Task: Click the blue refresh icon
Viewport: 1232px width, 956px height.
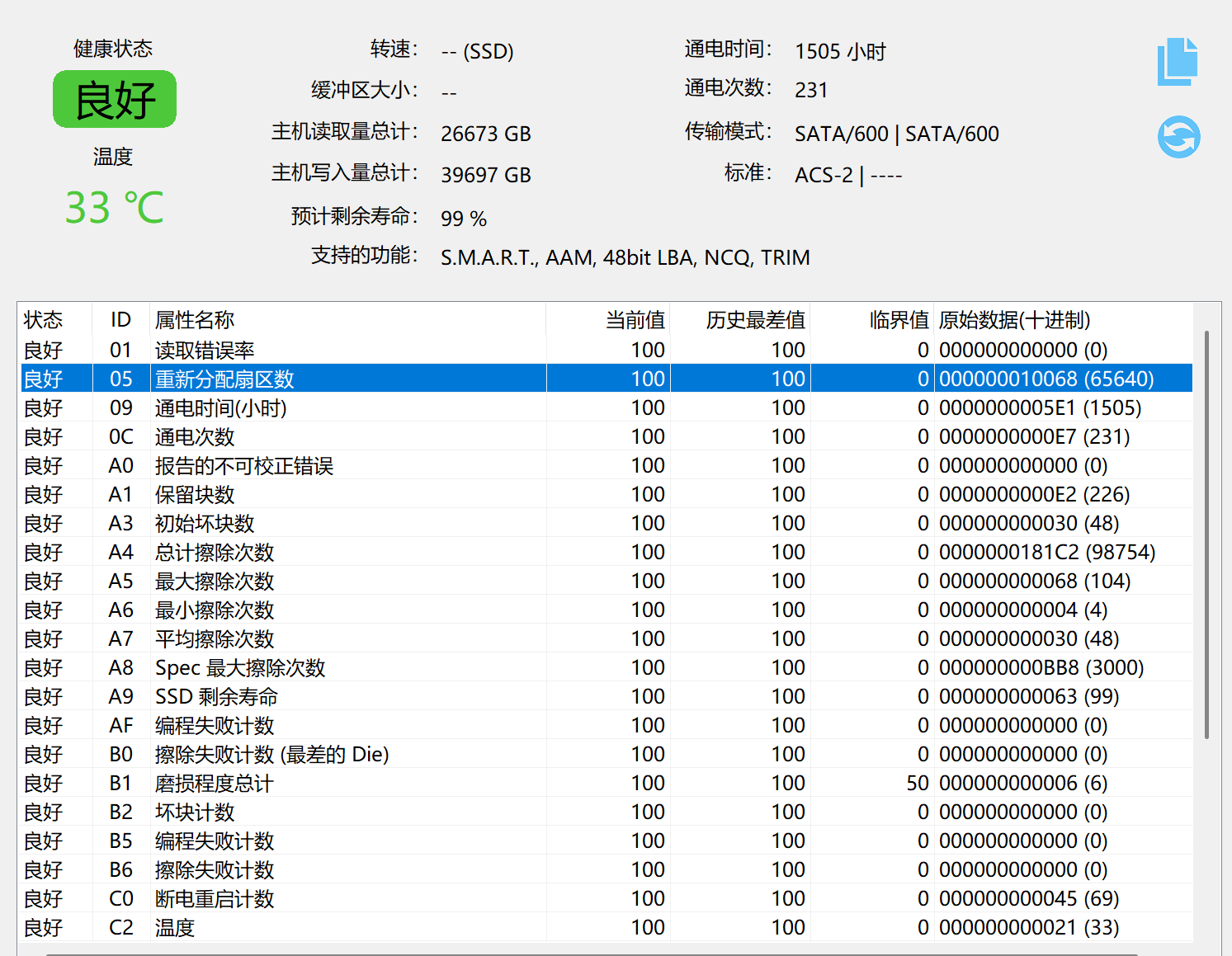Action: click(1178, 137)
